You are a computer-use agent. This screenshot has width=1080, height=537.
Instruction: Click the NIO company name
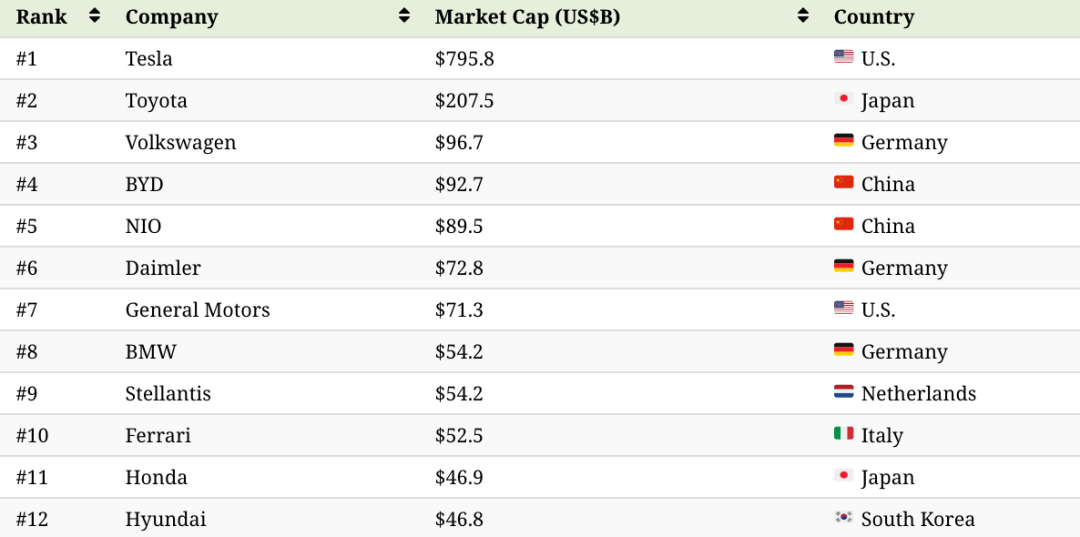click(143, 226)
